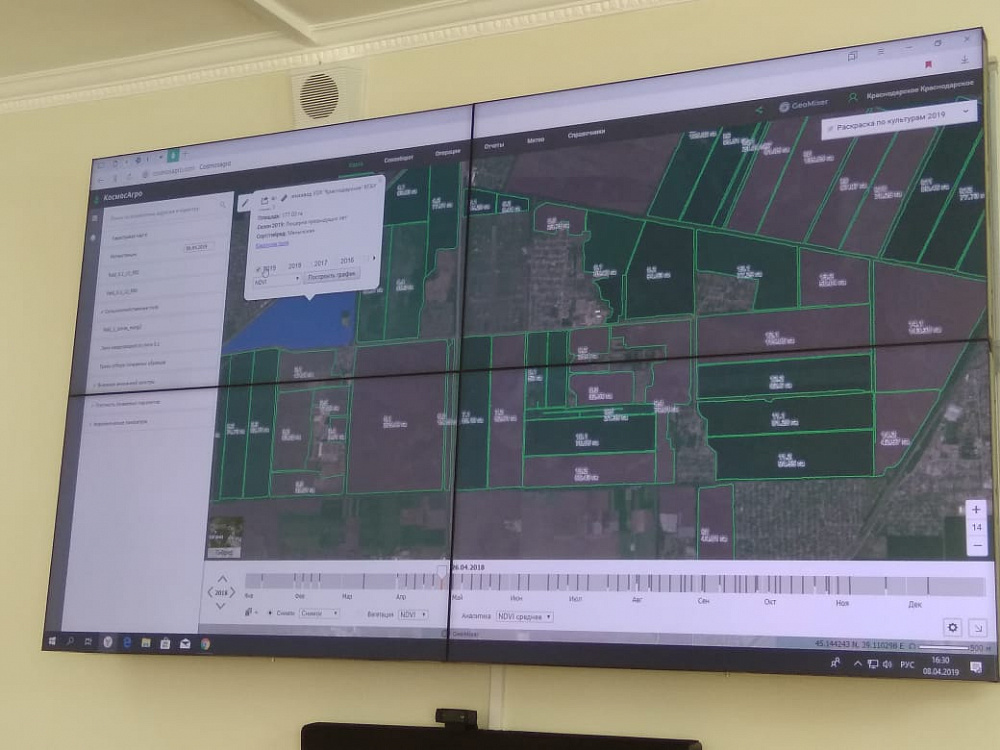Click the РУС language indicator

906,665
